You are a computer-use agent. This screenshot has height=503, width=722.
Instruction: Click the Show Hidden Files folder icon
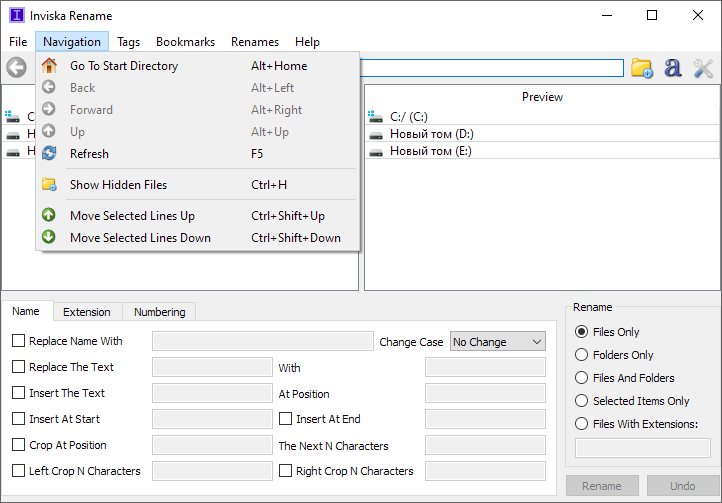pyautogui.click(x=49, y=185)
